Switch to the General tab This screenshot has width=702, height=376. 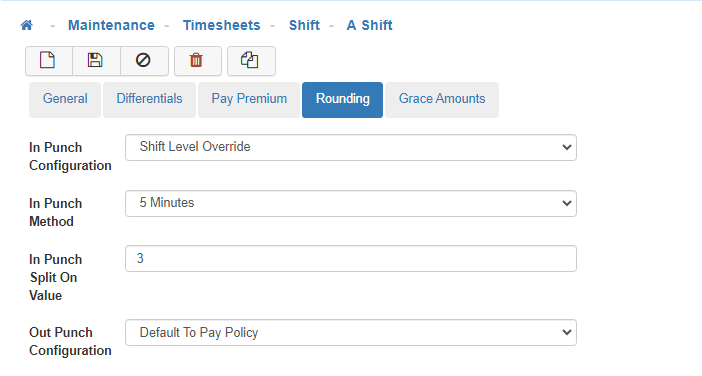[x=65, y=99]
